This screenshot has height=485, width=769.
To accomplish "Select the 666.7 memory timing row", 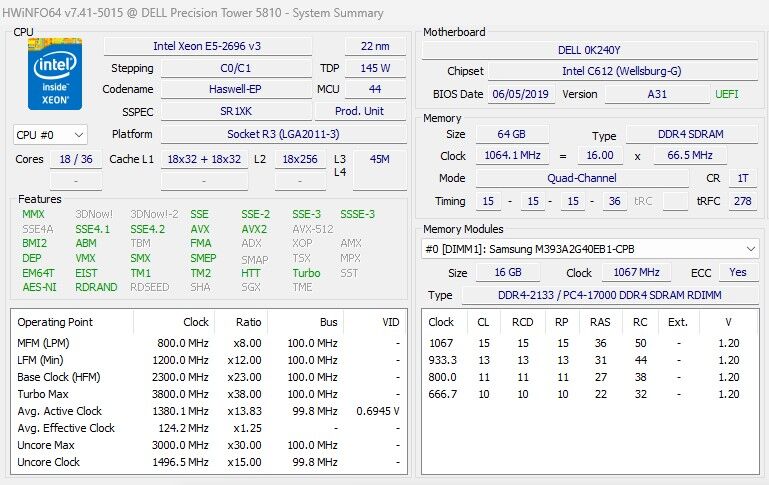I will pos(590,394).
